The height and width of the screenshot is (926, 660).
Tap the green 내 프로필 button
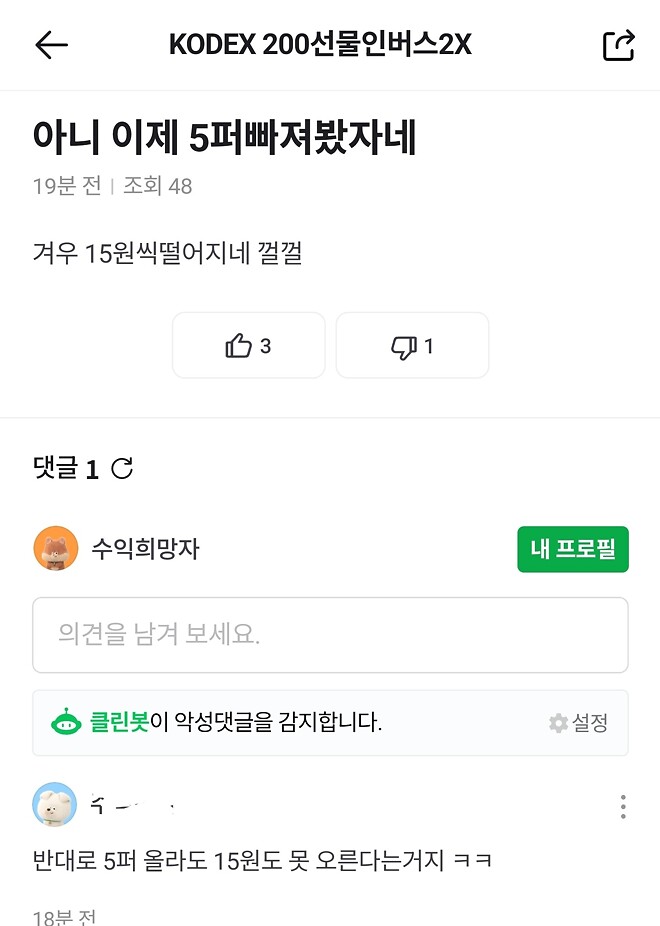(x=572, y=549)
